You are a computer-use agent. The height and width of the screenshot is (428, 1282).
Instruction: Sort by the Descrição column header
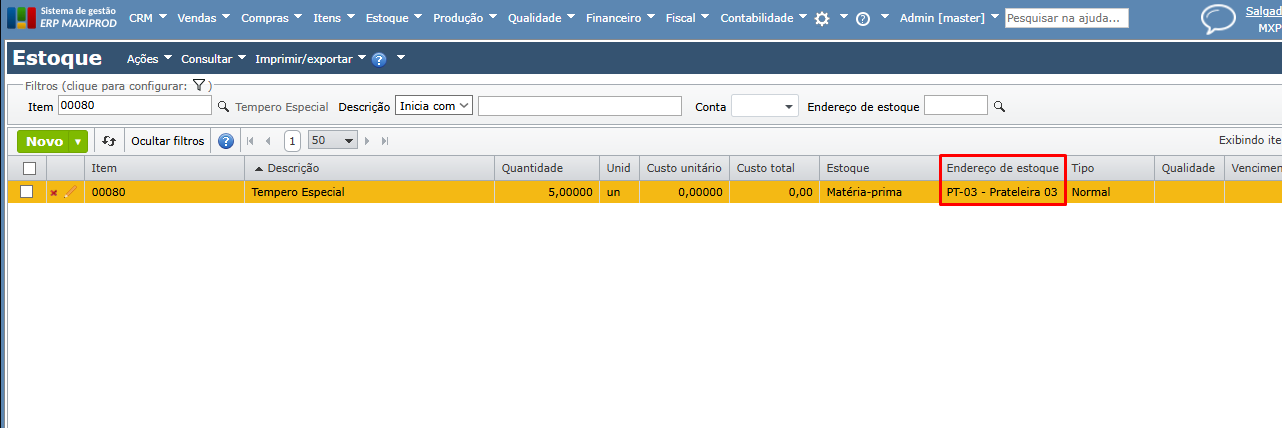point(370,168)
